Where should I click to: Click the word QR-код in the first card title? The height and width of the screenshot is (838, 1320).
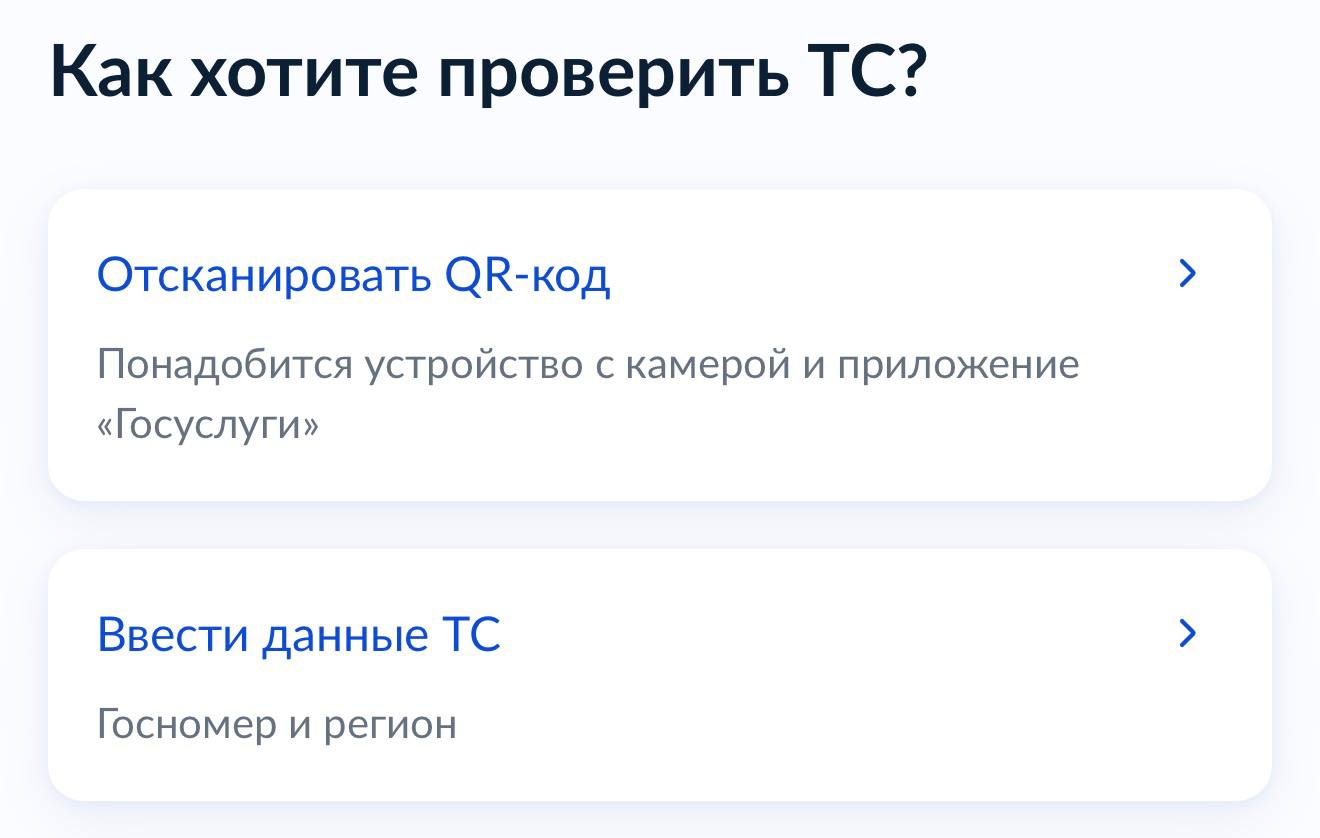tap(527, 274)
